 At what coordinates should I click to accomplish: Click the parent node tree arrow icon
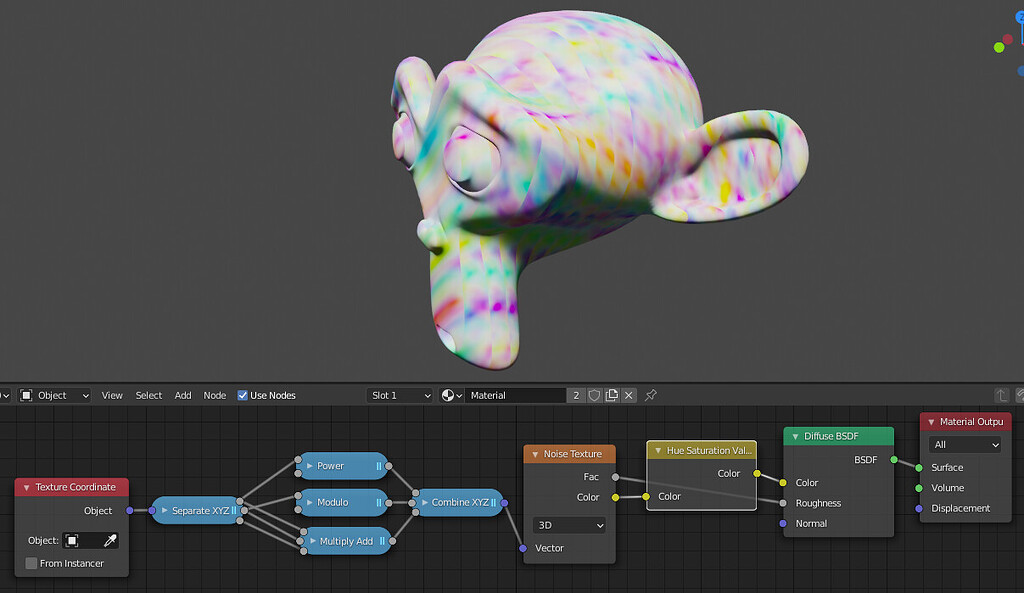[x=1001, y=395]
